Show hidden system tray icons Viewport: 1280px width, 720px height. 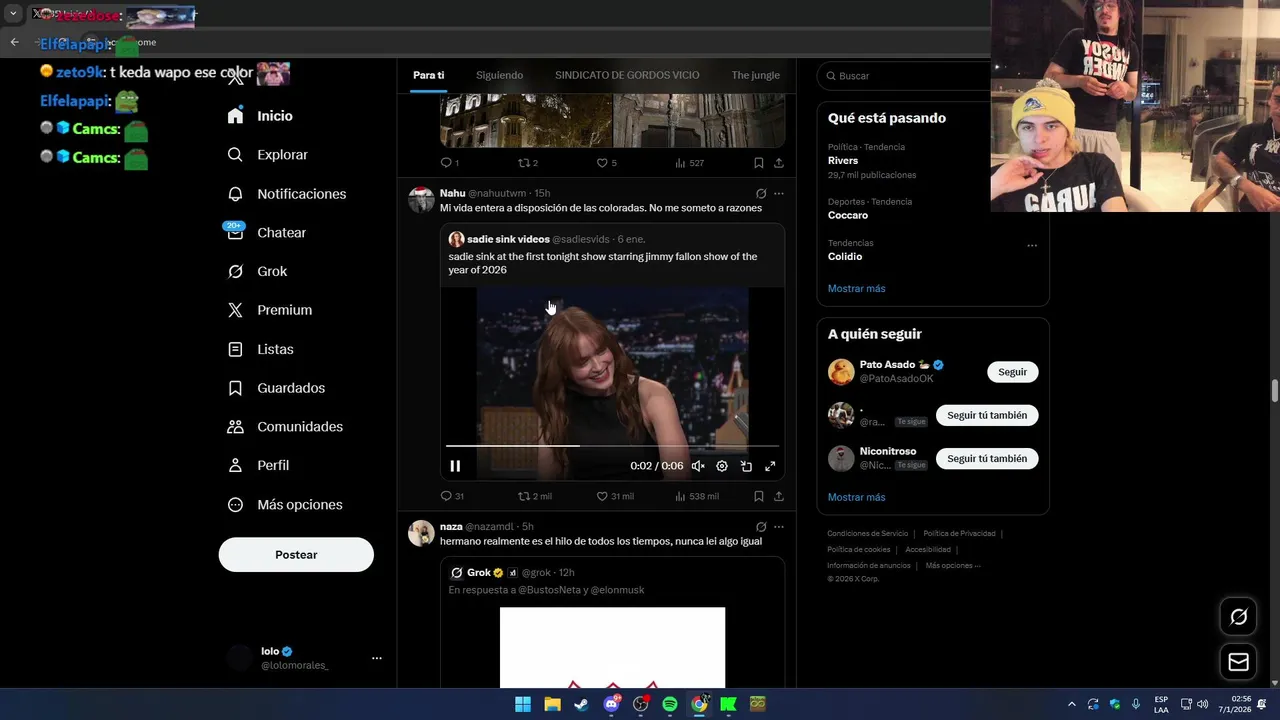tap(1071, 704)
